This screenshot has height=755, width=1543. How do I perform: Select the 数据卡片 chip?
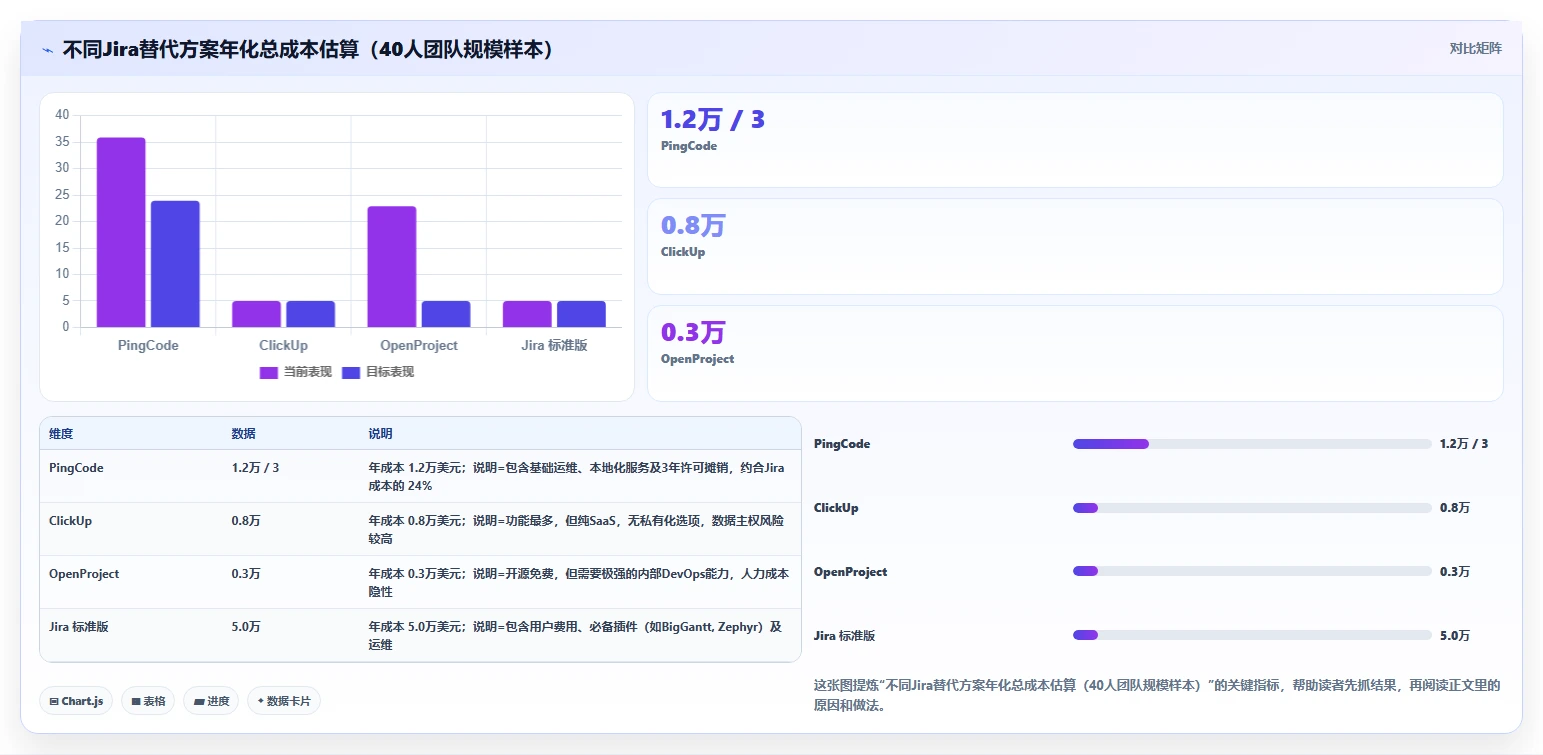(284, 701)
